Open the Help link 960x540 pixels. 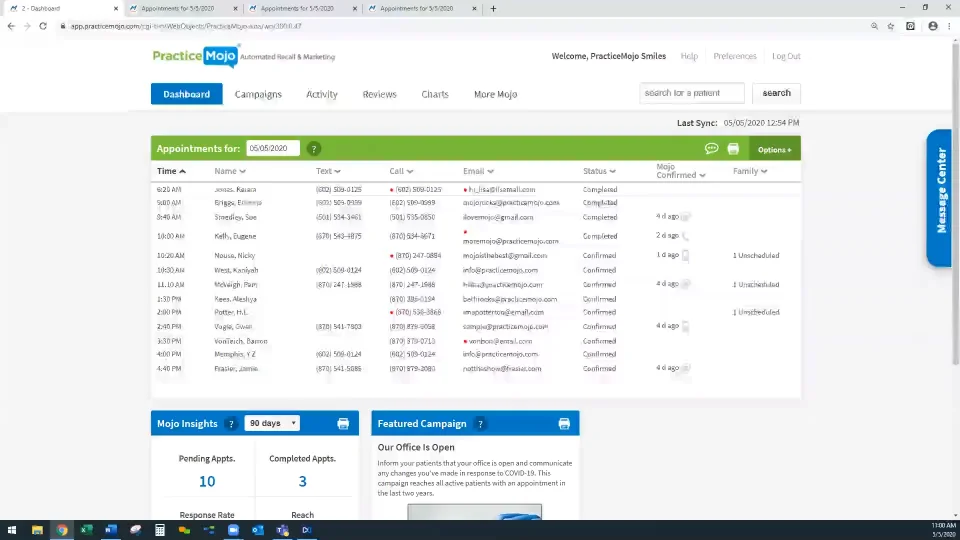point(689,56)
